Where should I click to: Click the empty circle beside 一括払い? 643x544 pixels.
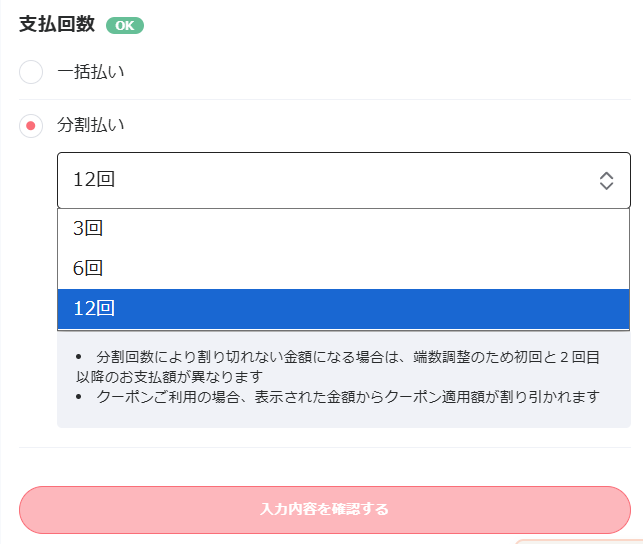[x=31, y=72]
